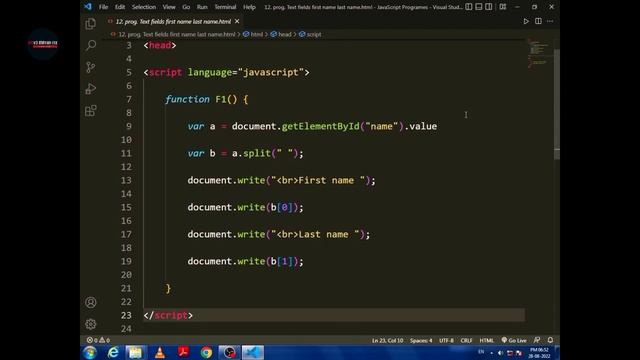Click the closing </script> tag on line 23
Image resolution: width=640 pixels, height=360 pixels.
coord(168,316)
